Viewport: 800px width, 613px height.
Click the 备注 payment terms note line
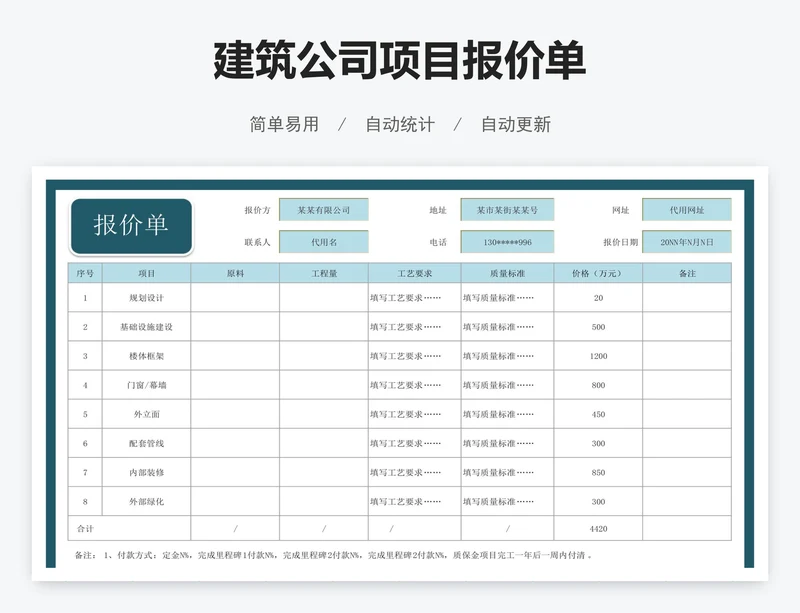[x=334, y=555]
